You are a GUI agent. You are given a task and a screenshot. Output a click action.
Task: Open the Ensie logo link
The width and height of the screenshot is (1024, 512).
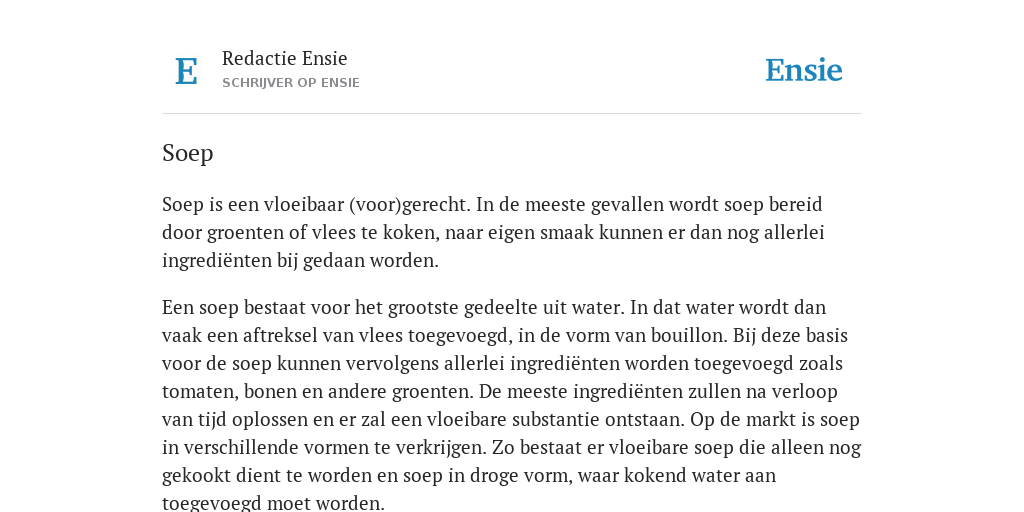coord(803,71)
